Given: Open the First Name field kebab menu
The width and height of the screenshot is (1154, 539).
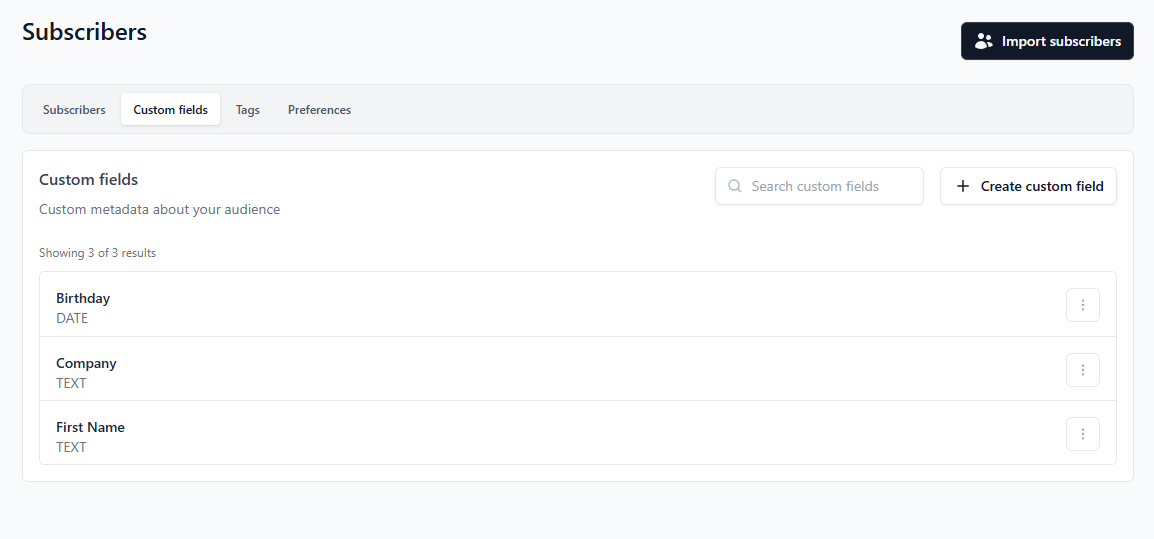Looking at the screenshot, I should pyautogui.click(x=1082, y=434).
